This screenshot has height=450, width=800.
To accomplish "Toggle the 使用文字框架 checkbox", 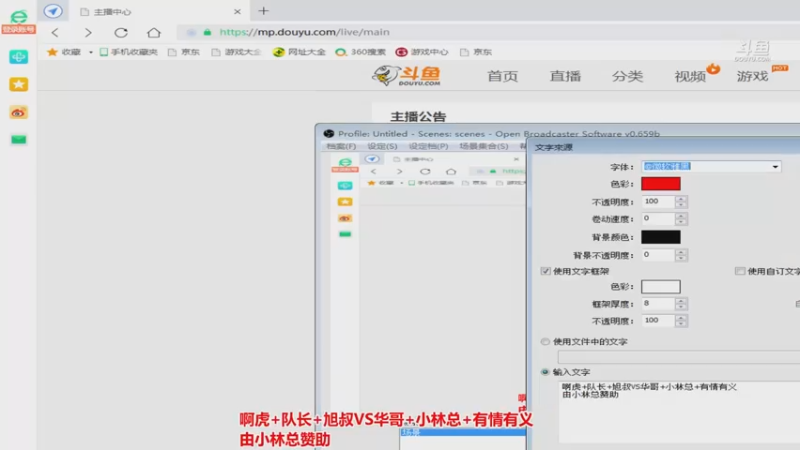I will point(546,271).
